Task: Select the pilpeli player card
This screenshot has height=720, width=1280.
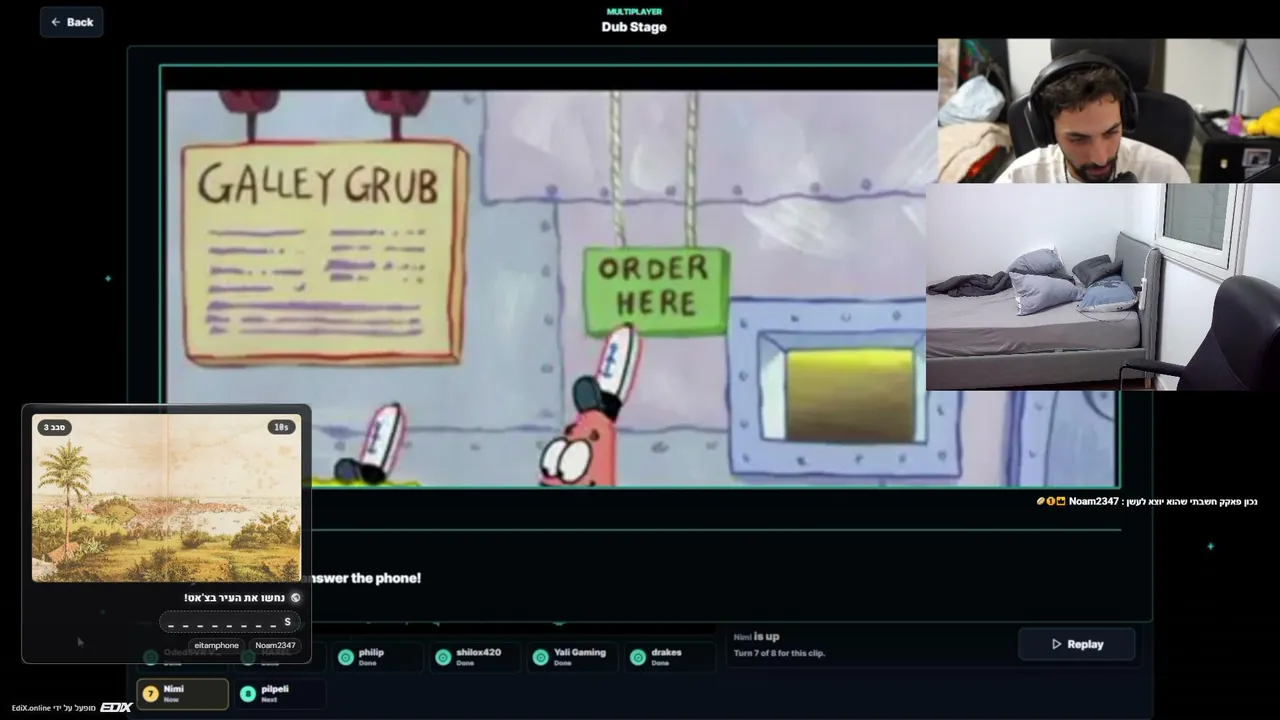Action: (279, 693)
